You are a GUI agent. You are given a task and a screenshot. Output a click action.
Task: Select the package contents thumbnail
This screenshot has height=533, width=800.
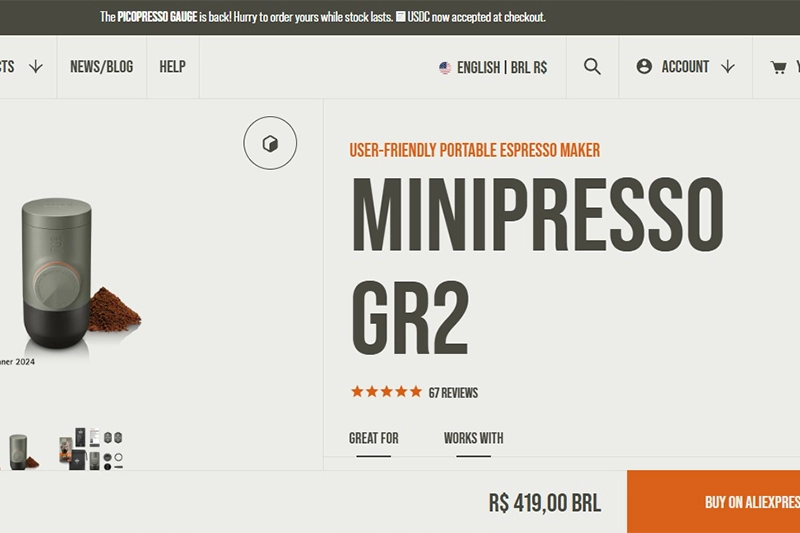(x=91, y=449)
